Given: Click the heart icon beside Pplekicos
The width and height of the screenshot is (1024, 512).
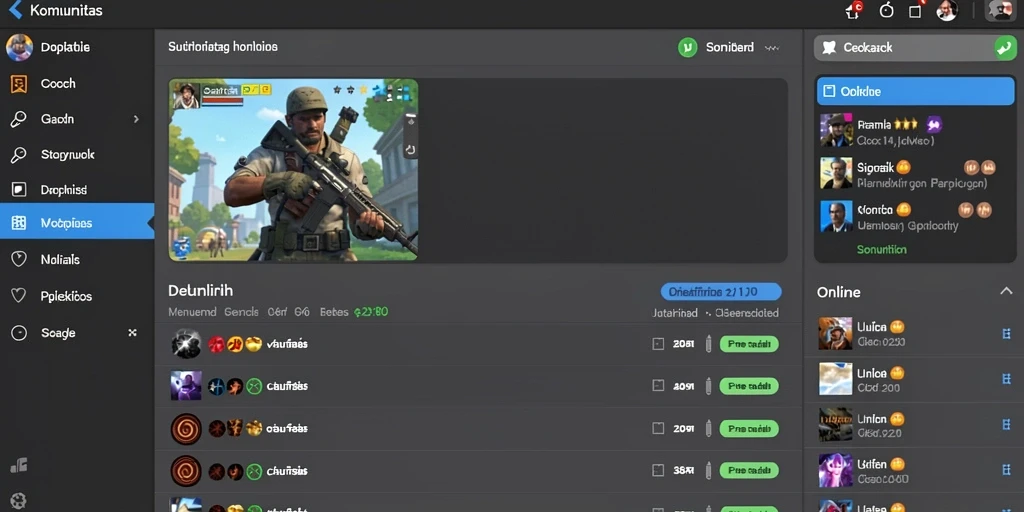Looking at the screenshot, I should click(19, 296).
